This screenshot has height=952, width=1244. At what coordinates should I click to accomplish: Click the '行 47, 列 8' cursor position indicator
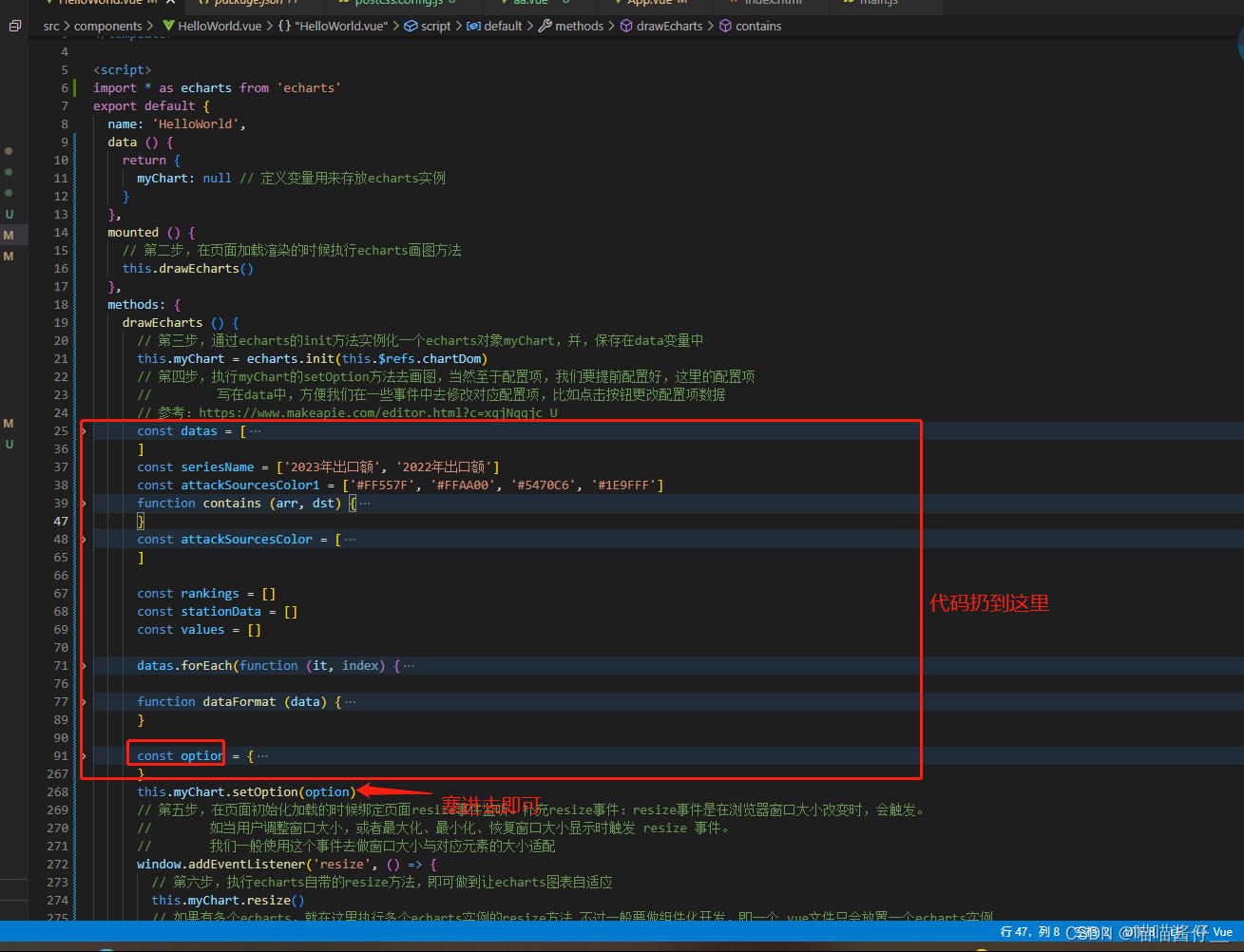point(1029,932)
